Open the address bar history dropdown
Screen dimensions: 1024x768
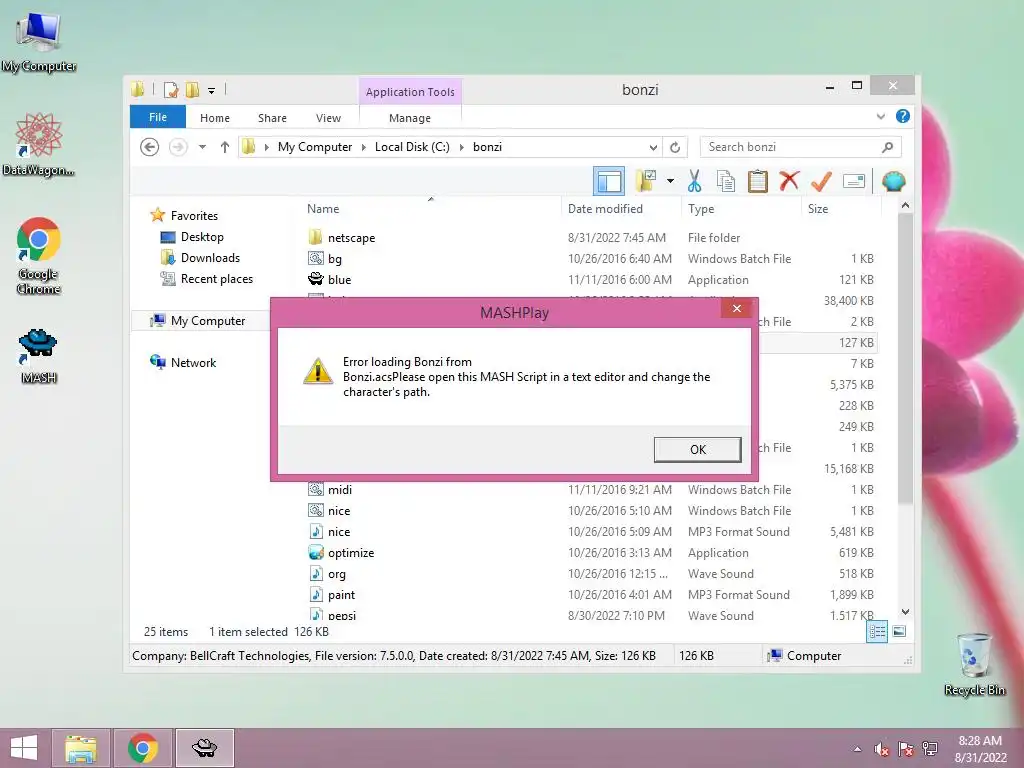point(652,148)
